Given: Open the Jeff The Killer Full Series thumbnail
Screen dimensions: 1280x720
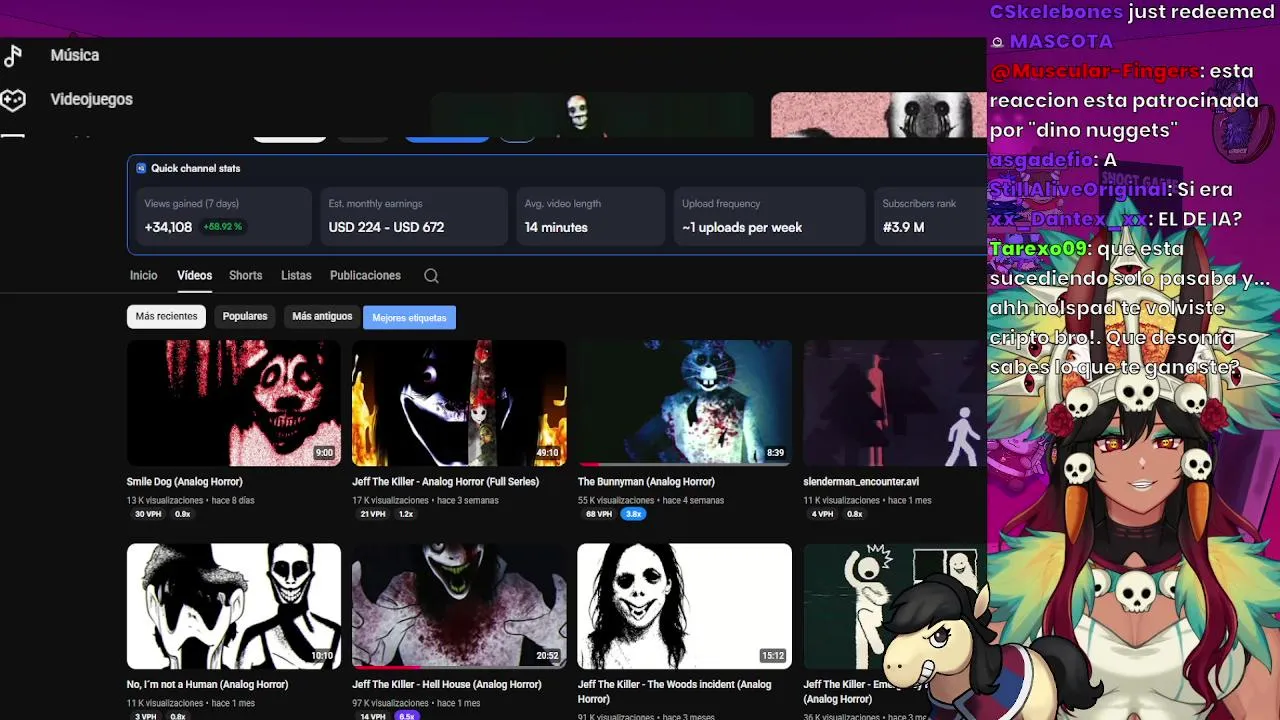Looking at the screenshot, I should 459,403.
